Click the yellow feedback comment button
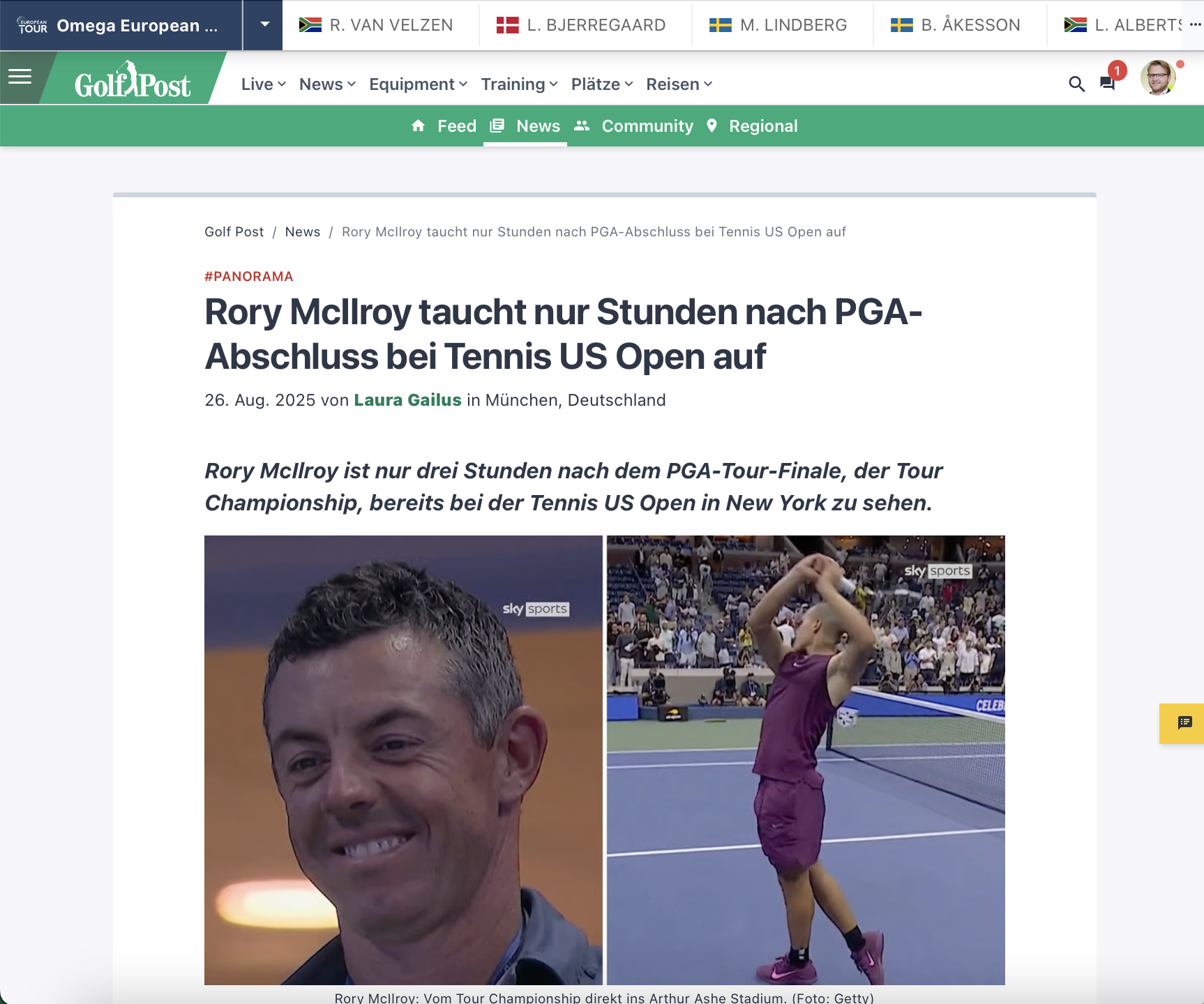Image resolution: width=1204 pixels, height=1004 pixels. pyautogui.click(x=1184, y=723)
